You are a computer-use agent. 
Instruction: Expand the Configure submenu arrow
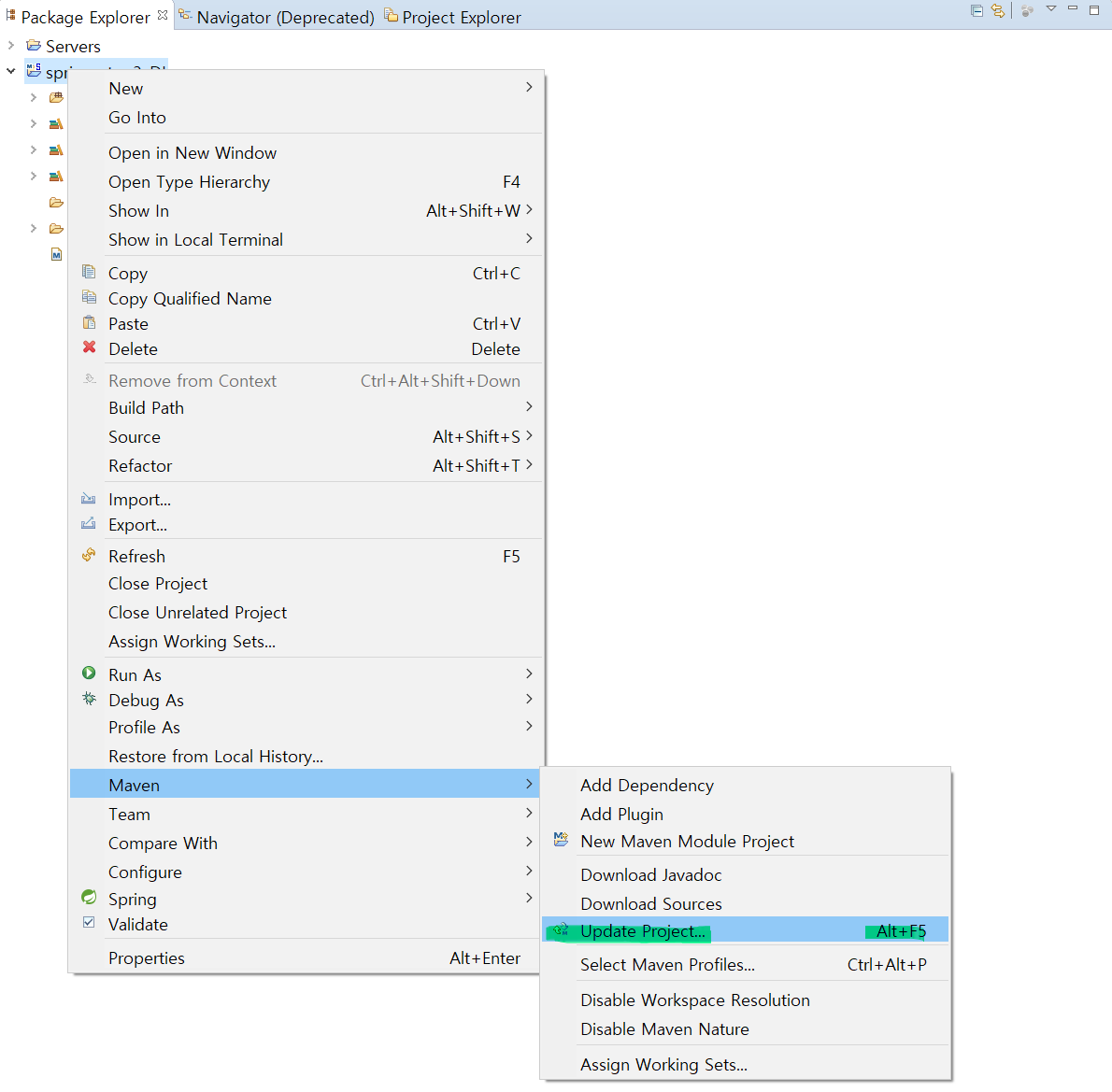529,871
